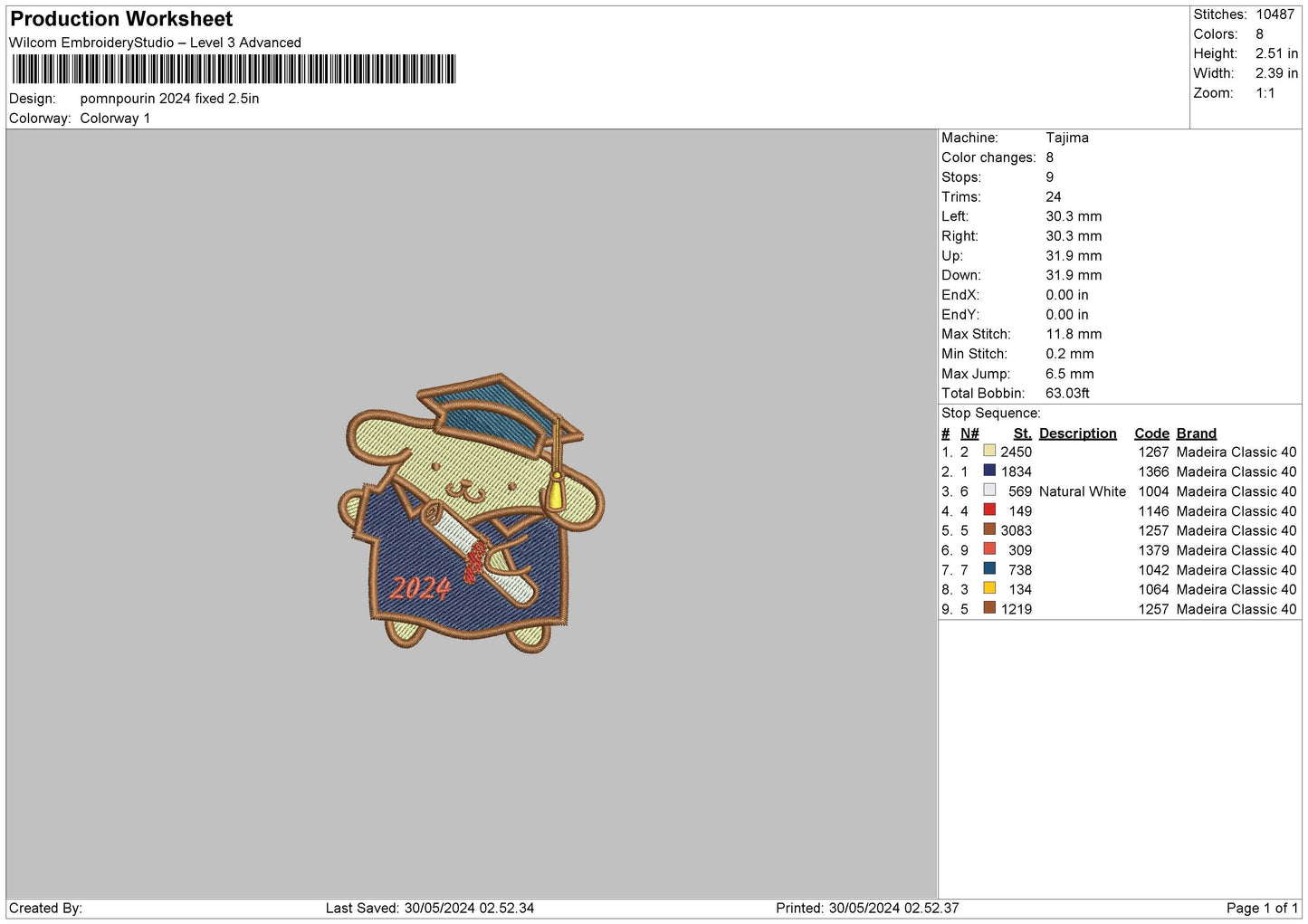
Task: Click the Min Stitch value '0.2 mm'
Action: click(1070, 354)
